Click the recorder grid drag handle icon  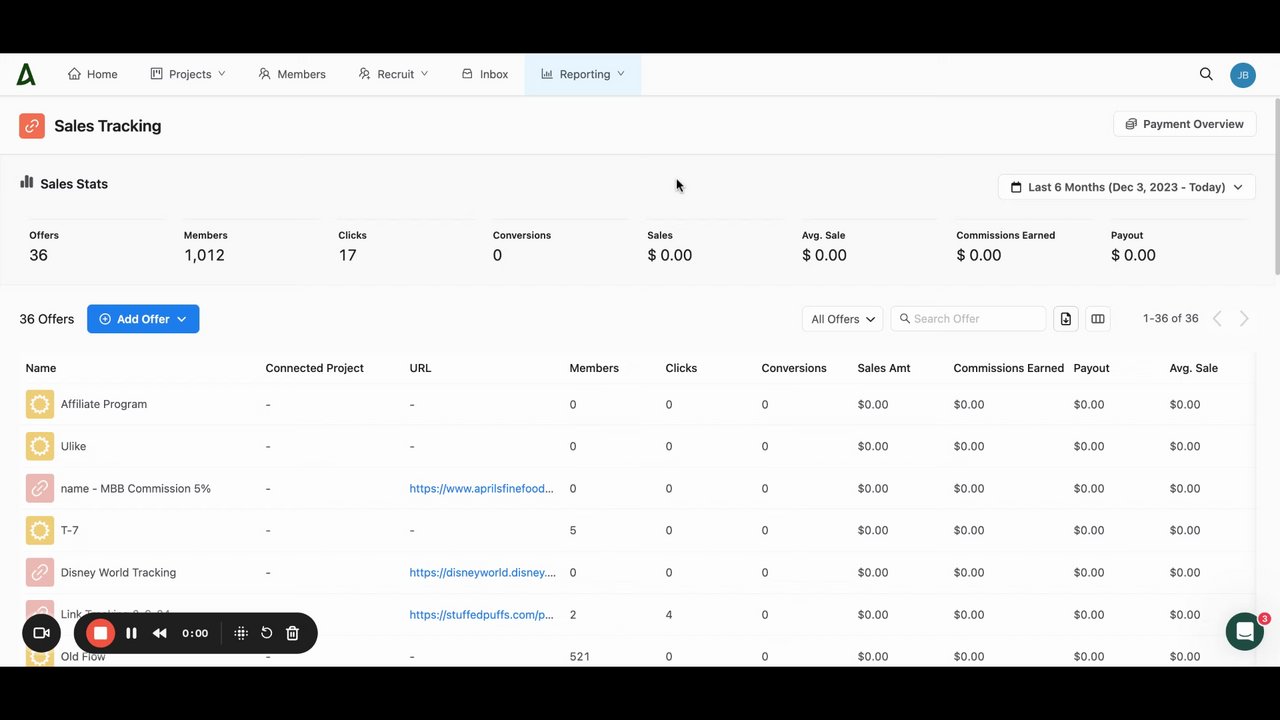click(241, 633)
